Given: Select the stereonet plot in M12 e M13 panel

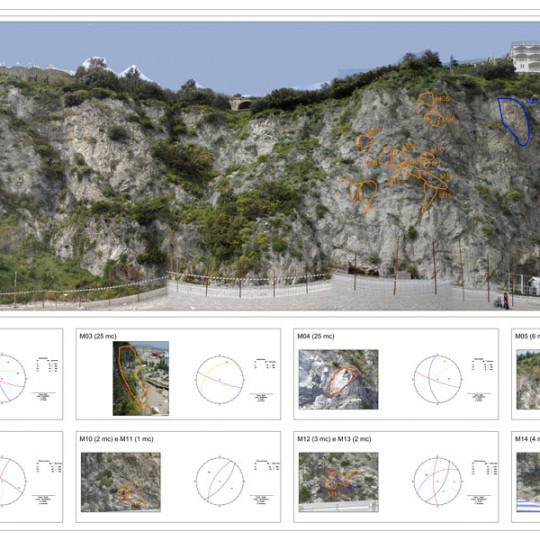Looking at the screenshot, I should point(438,481).
